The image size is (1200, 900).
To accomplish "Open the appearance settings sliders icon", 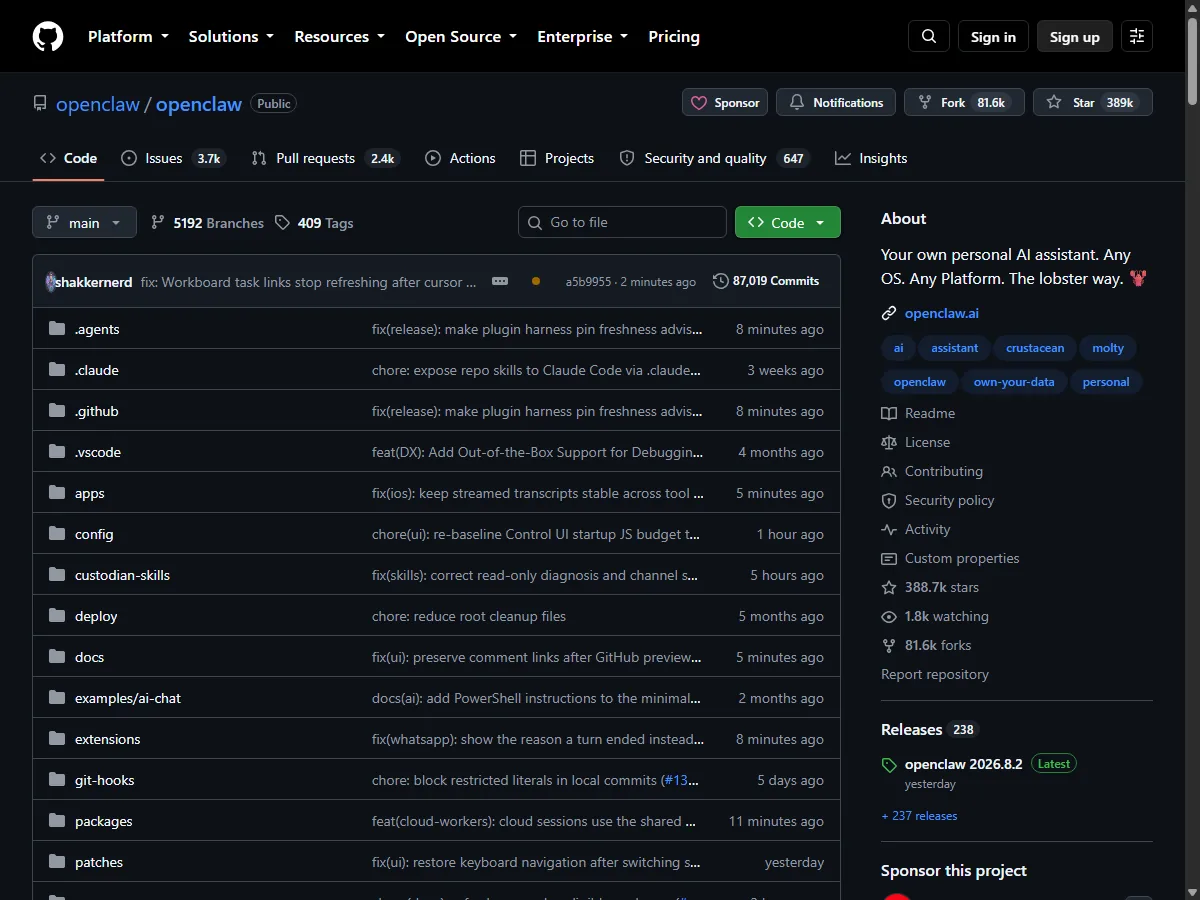I will 1136,36.
